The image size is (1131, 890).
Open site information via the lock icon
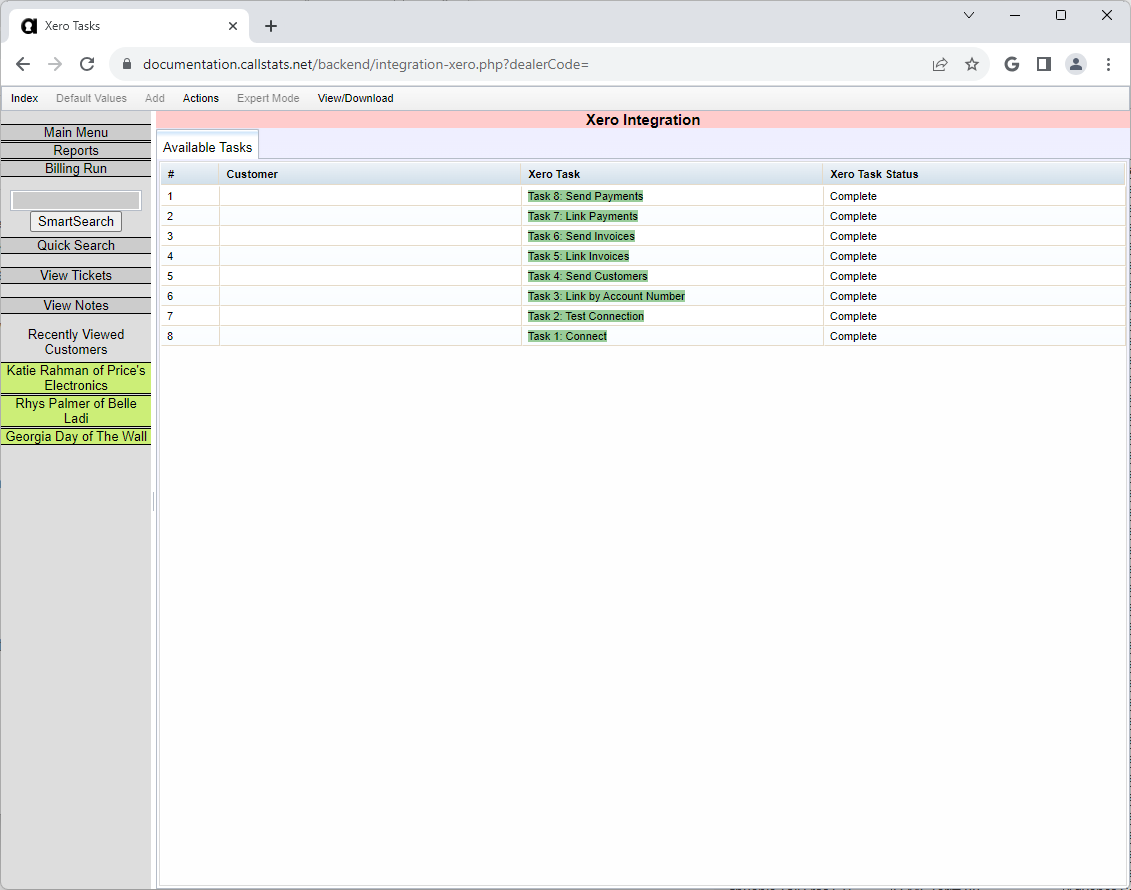(x=126, y=63)
